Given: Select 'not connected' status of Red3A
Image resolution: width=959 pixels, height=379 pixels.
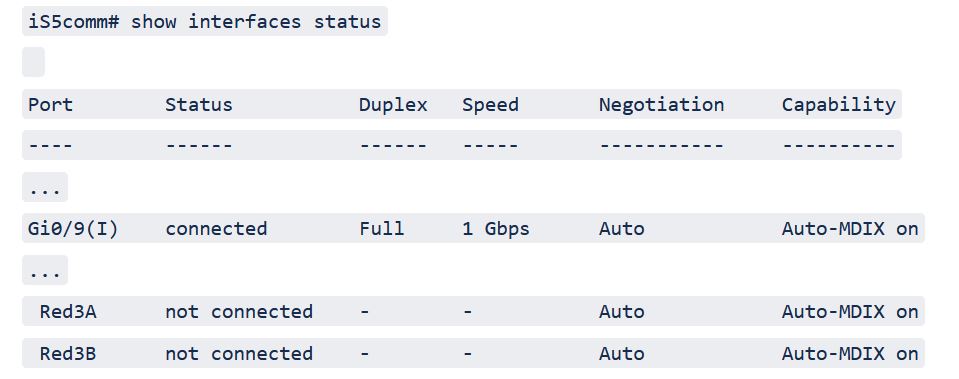Looking at the screenshot, I should coord(239,312).
